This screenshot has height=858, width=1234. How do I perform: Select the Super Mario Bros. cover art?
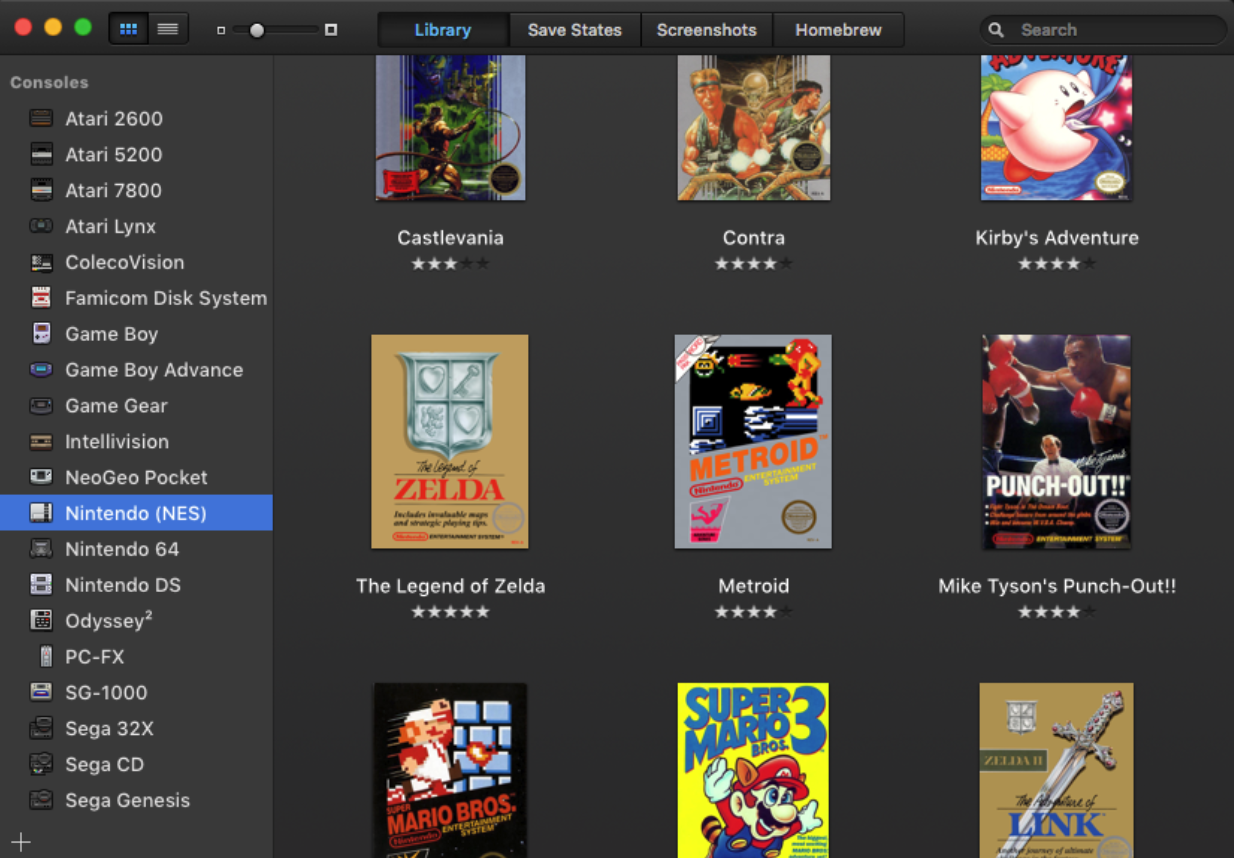450,770
